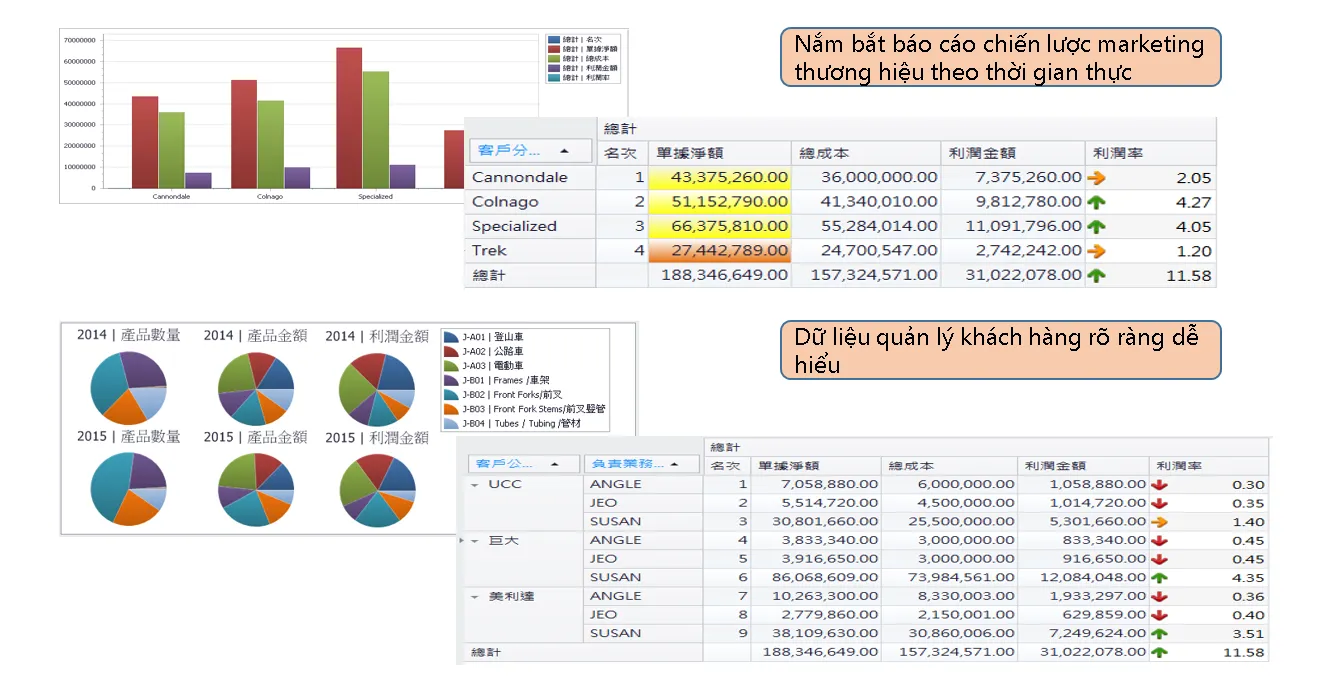Click the J-A02 公路車 legend swatch
This screenshot has height=685, width=1327.
click(451, 352)
